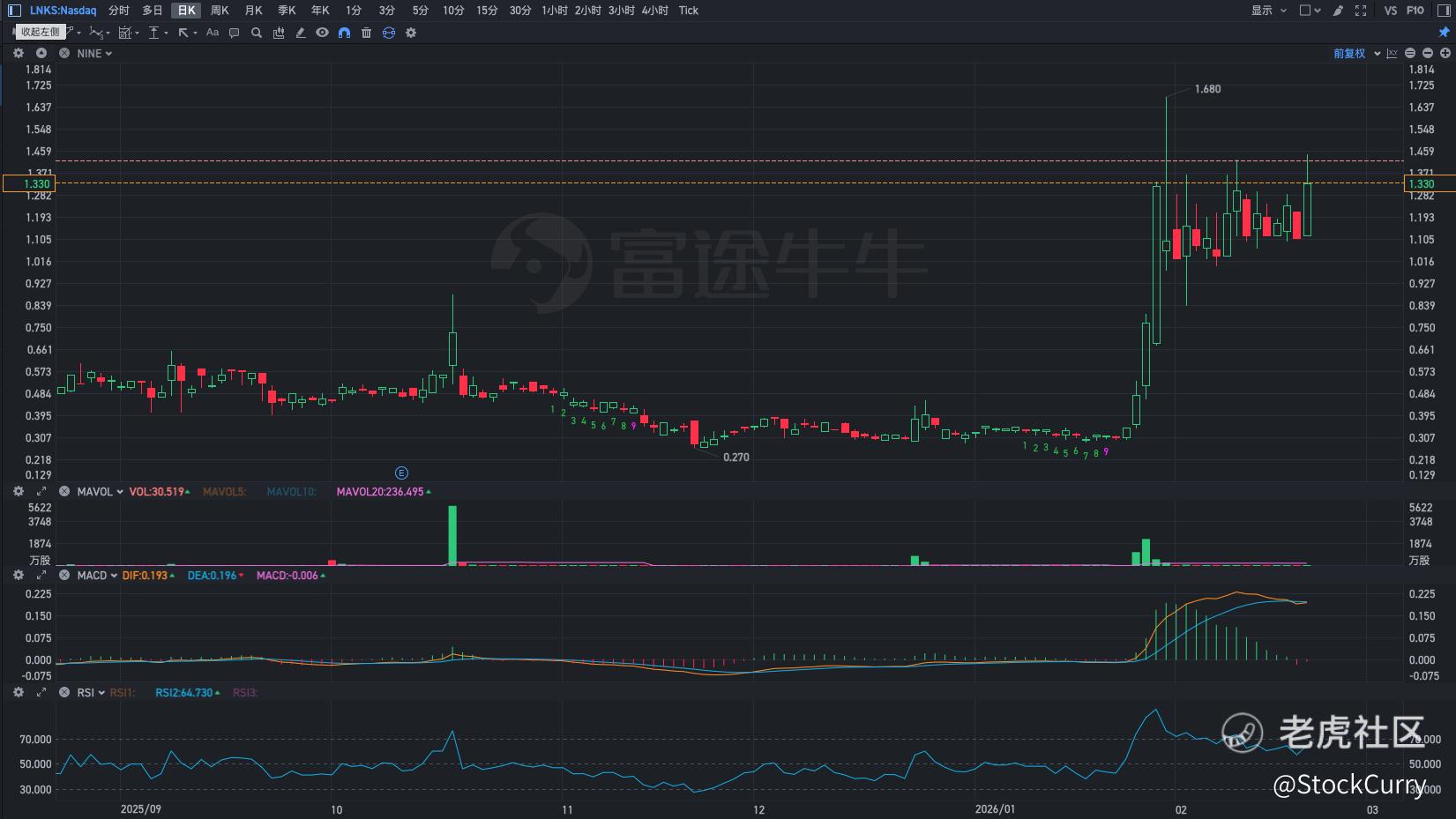The width and height of the screenshot is (1456, 819).
Task: Switch to the 1小时 chart period
Action: (x=555, y=11)
